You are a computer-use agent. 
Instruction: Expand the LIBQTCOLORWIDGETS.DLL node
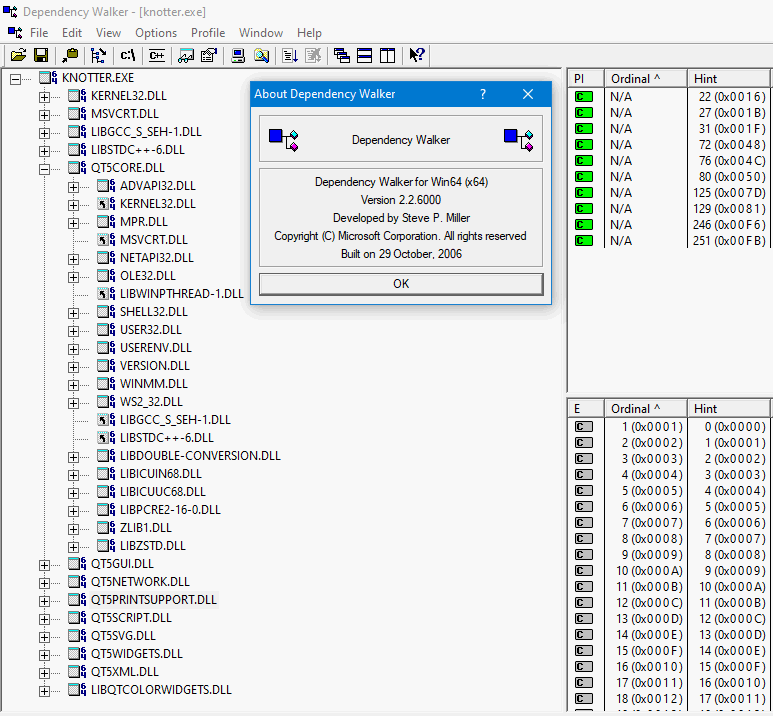[44, 691]
